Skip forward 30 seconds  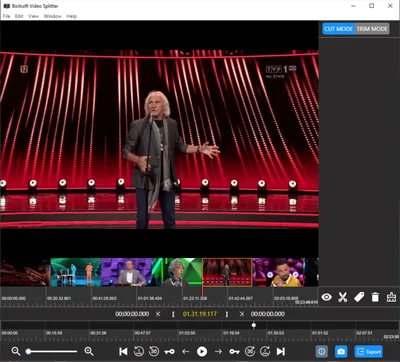[x=250, y=351]
